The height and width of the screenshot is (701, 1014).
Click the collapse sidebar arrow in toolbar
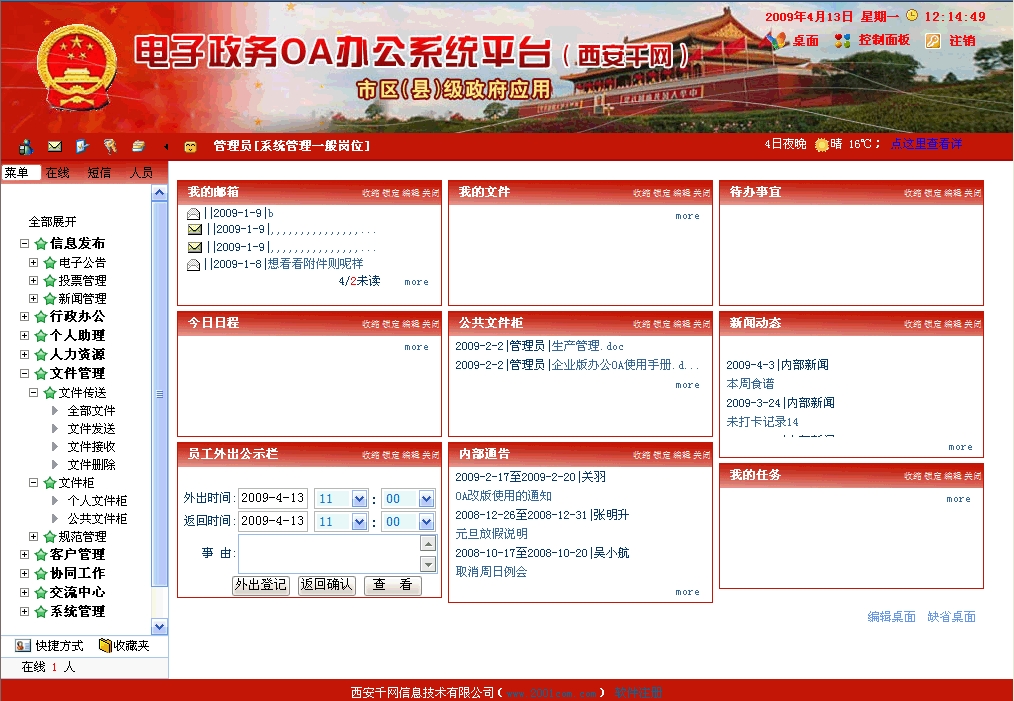tap(165, 147)
